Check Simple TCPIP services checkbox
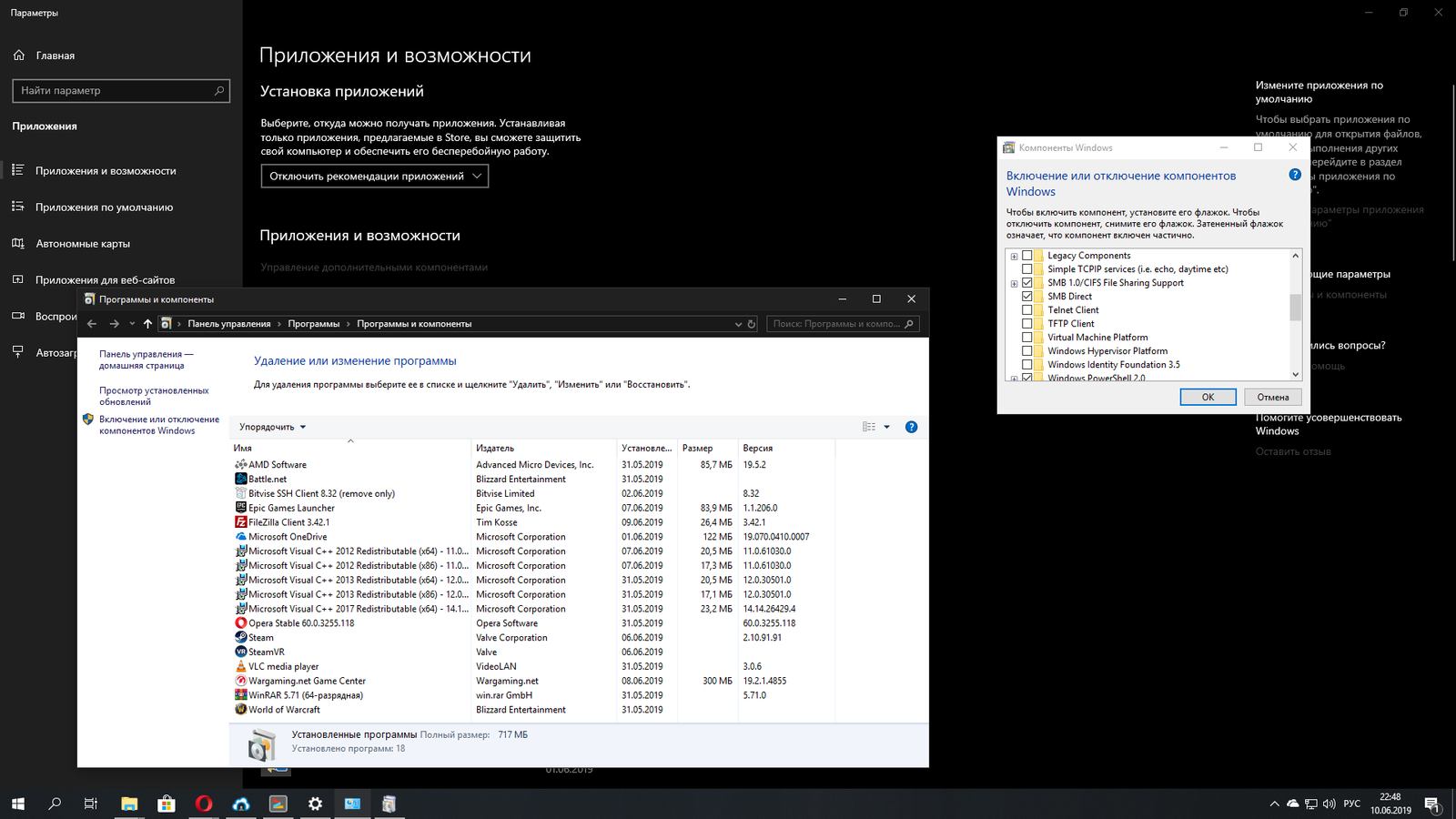This screenshot has width=1456, height=819. pos(1027,269)
